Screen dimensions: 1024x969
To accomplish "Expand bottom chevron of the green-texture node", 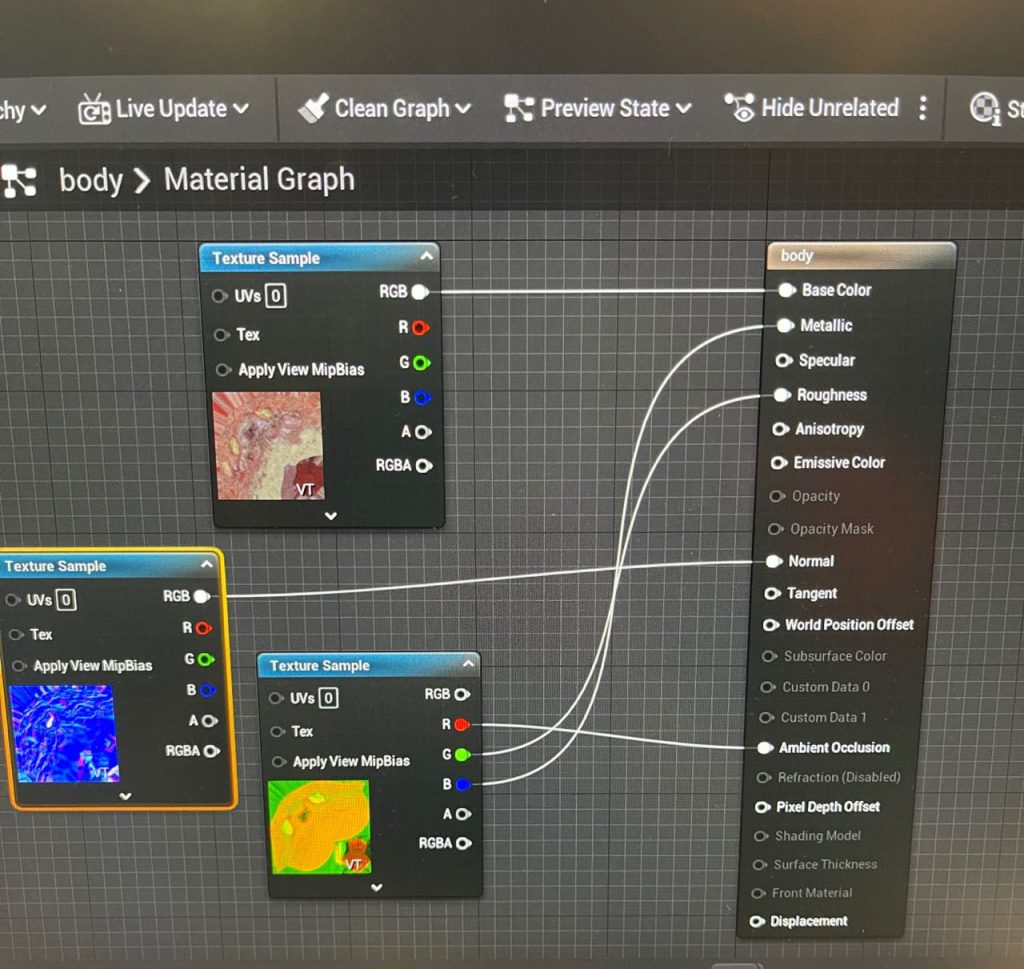I will click(376, 887).
